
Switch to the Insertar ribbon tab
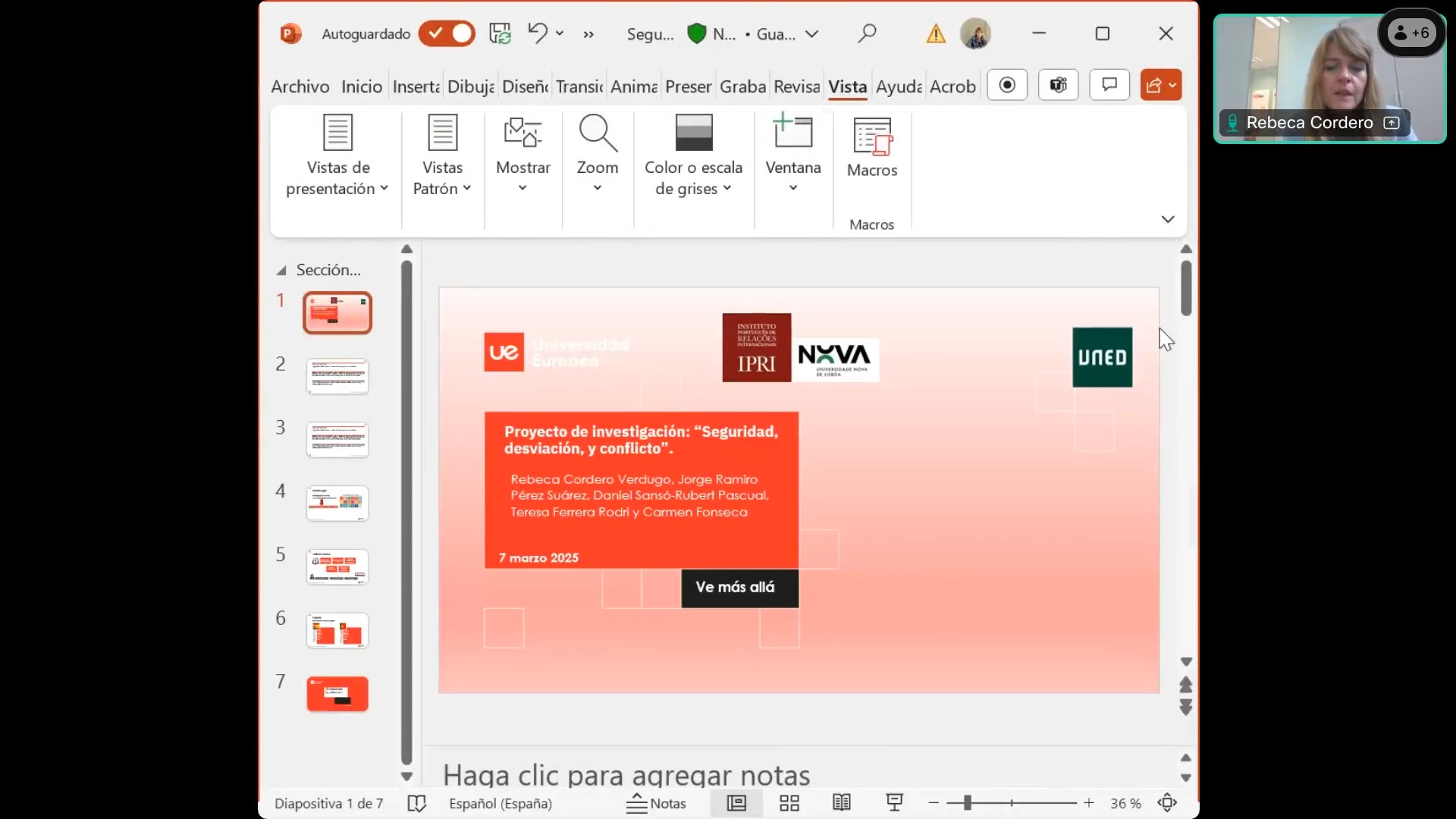tap(416, 86)
